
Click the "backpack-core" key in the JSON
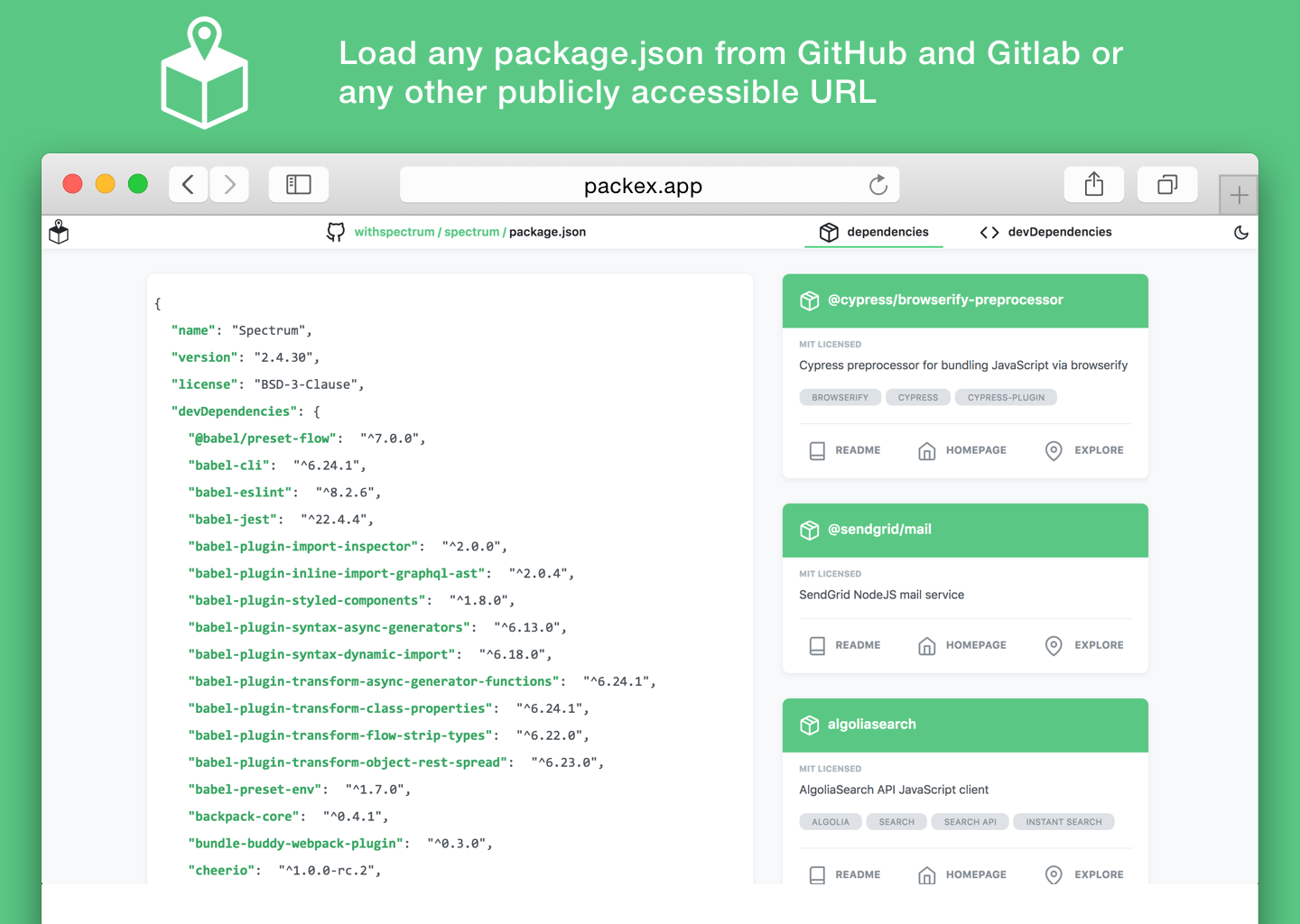244,817
